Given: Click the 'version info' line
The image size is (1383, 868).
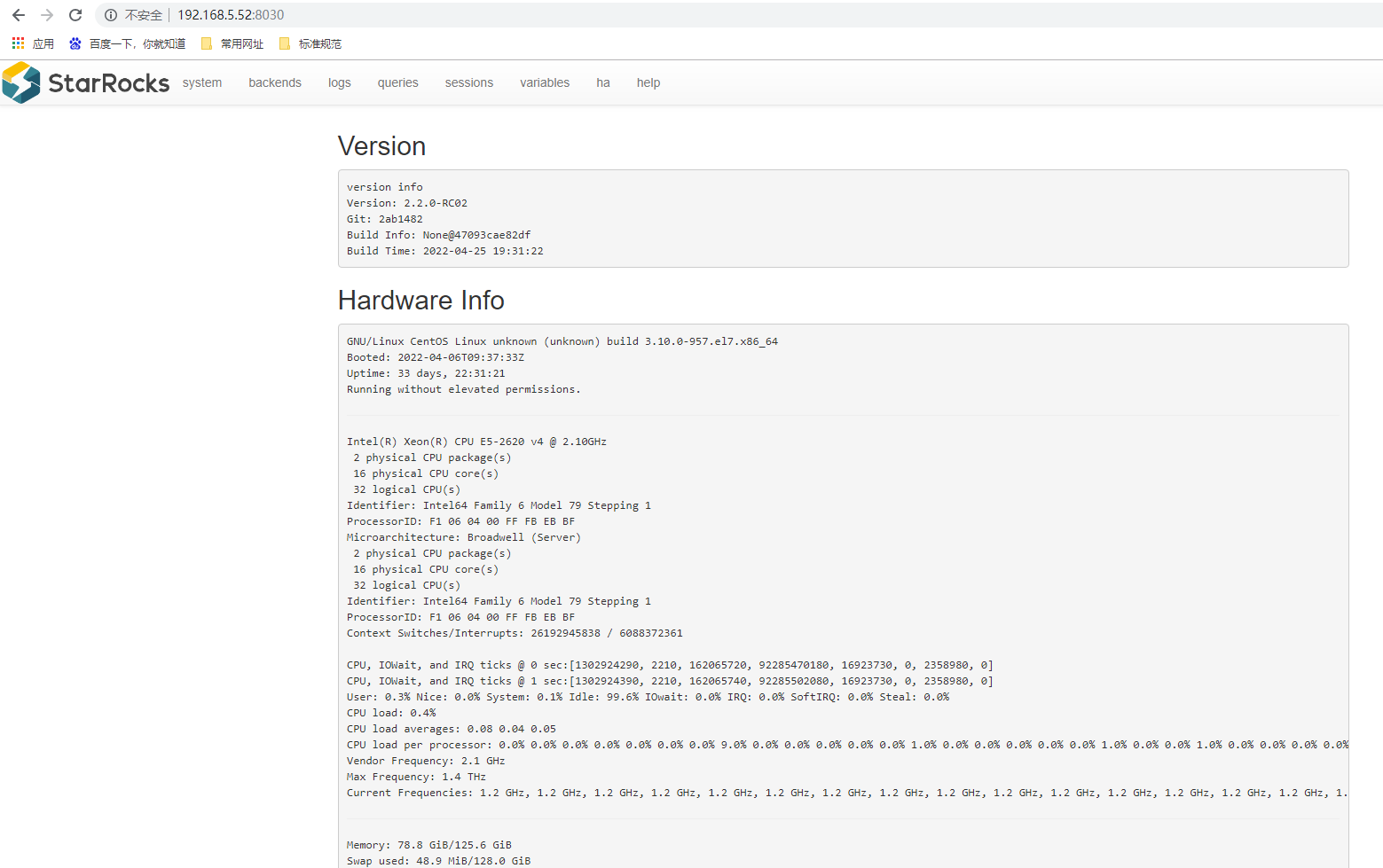Looking at the screenshot, I should point(385,187).
